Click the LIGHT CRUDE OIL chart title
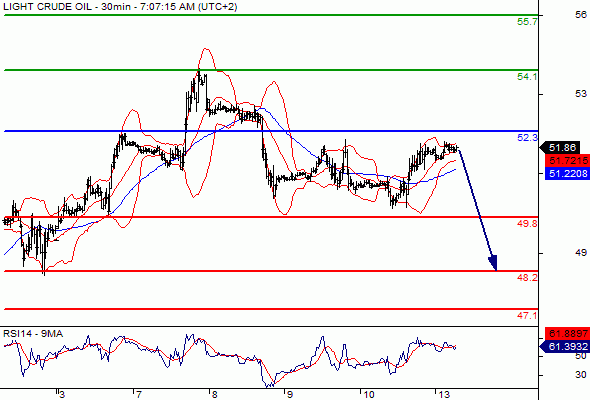The height and width of the screenshot is (400, 590). point(48,7)
